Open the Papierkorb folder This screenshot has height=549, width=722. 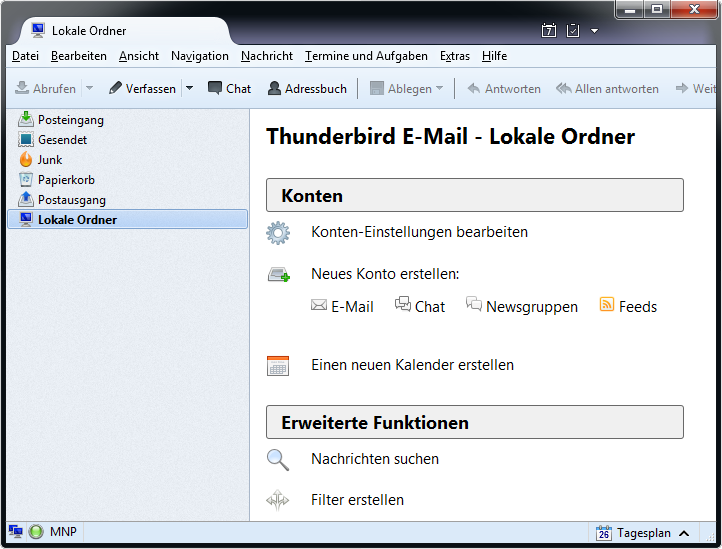tap(66, 180)
